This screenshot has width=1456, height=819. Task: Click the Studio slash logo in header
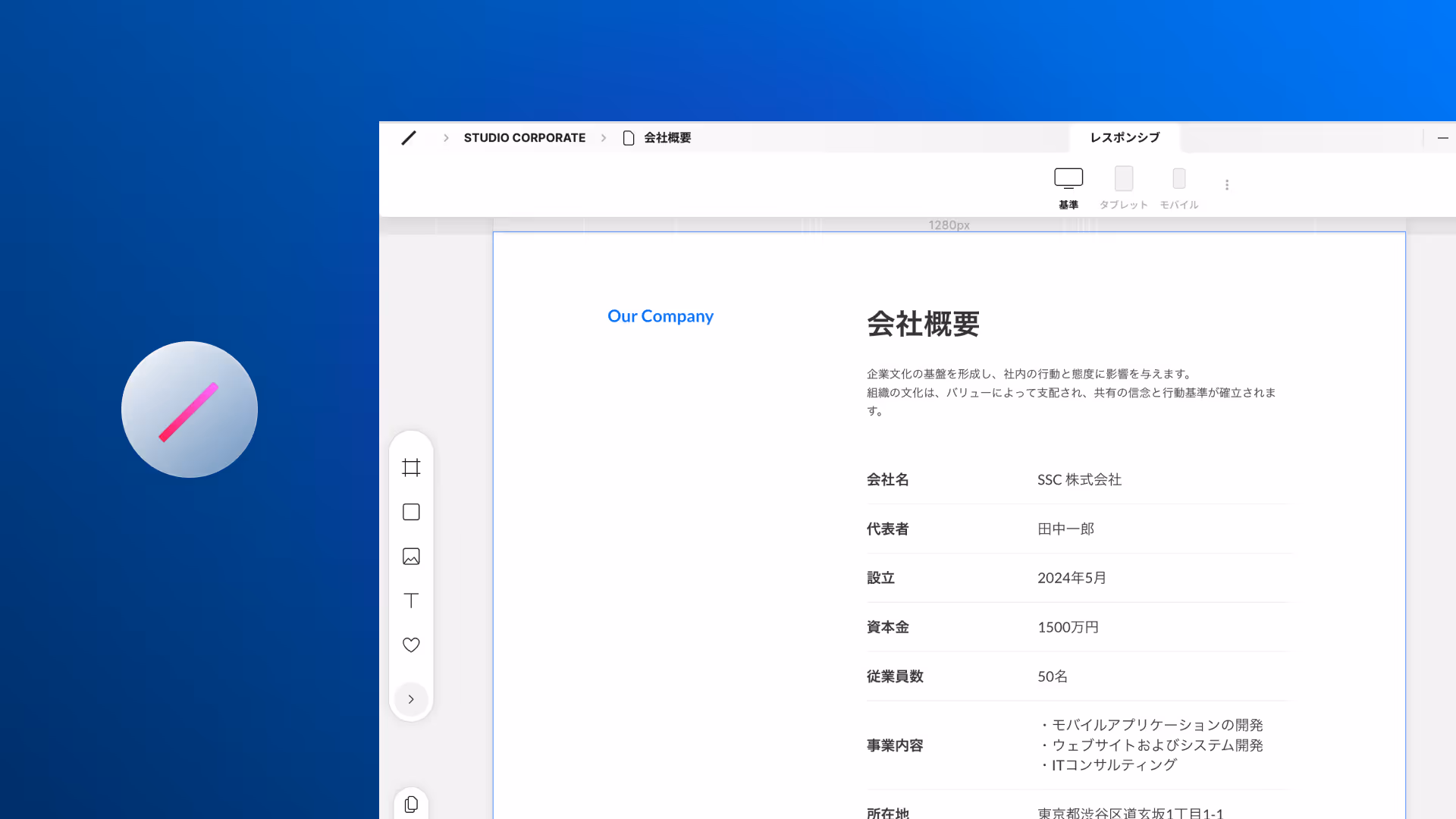(409, 138)
